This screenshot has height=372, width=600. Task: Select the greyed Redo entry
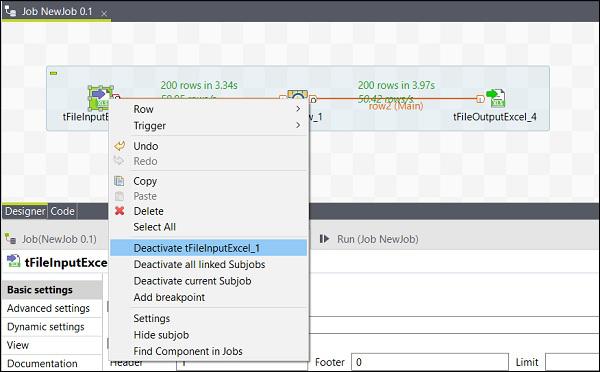click(209, 161)
